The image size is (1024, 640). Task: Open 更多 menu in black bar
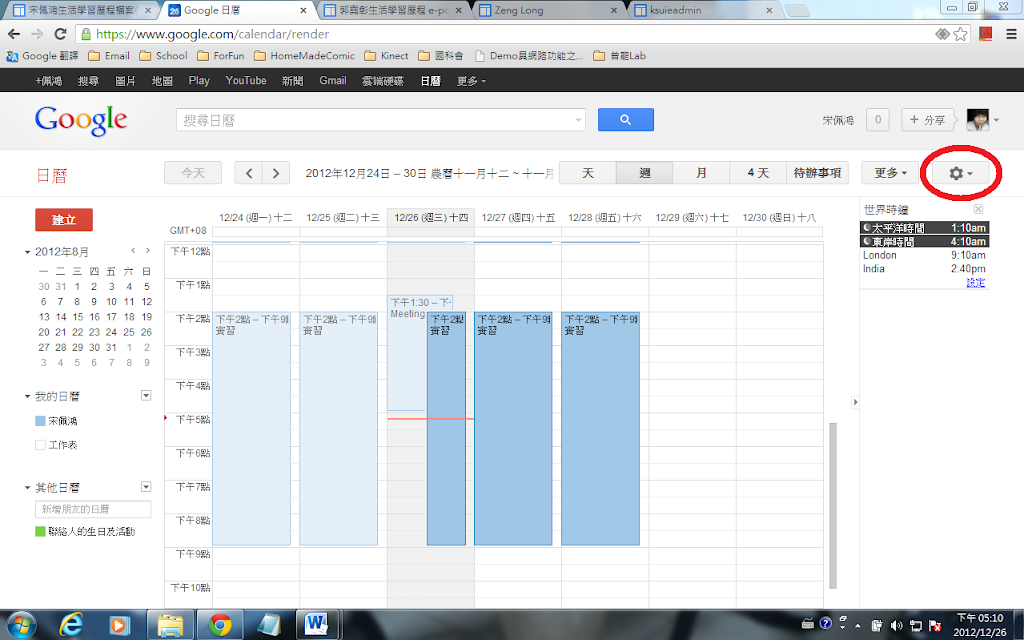click(471, 81)
